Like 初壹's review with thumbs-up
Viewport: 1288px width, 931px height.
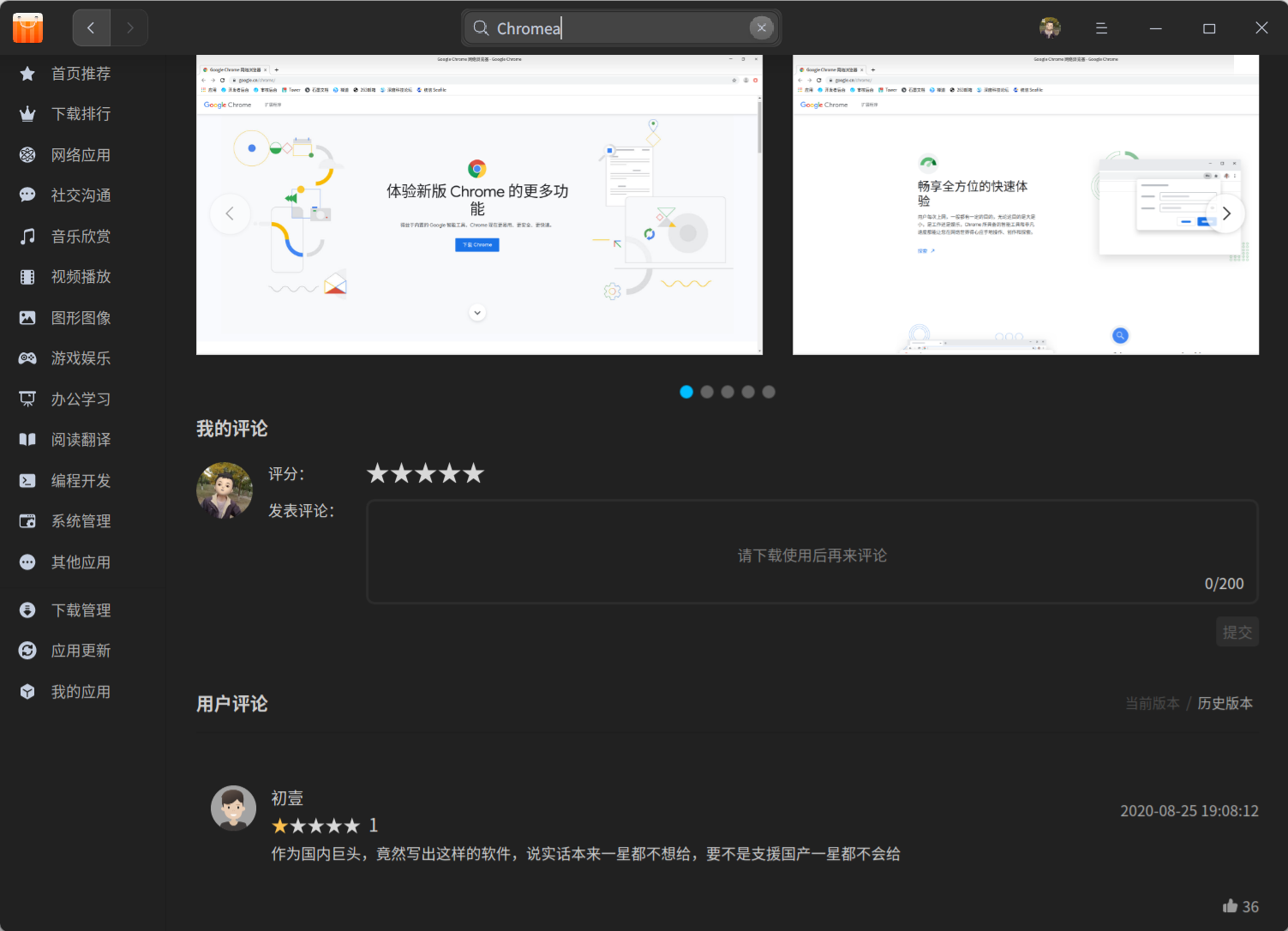(x=1231, y=906)
